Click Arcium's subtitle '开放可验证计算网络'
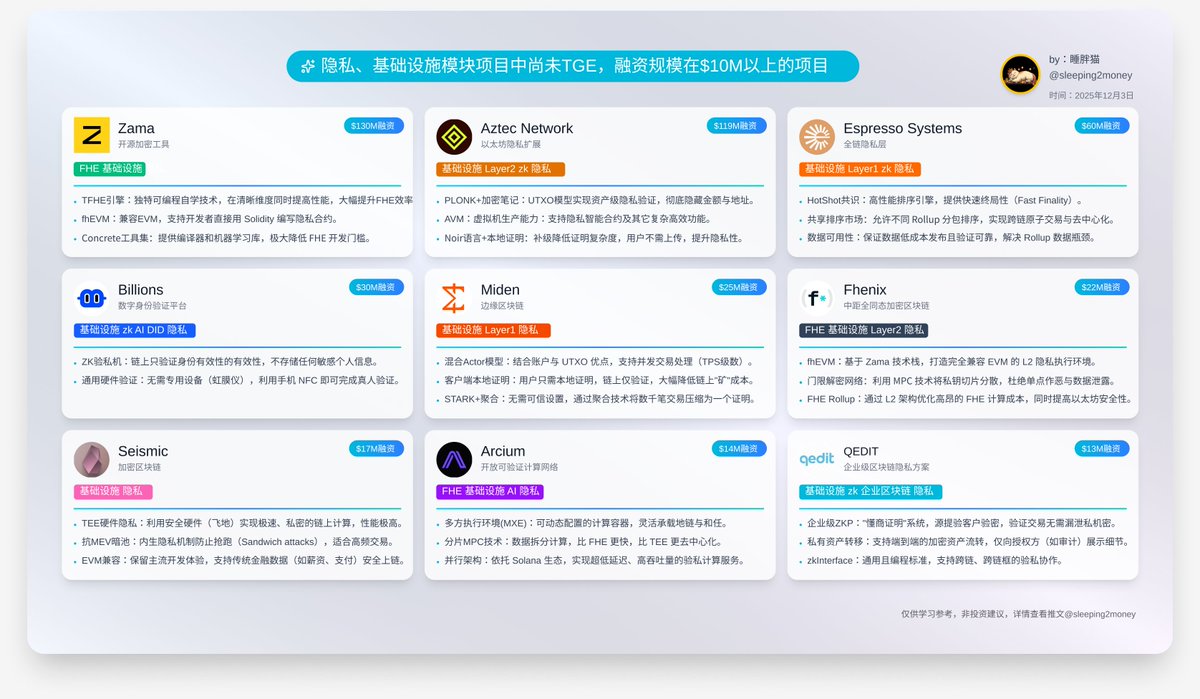Screen dimensions: 1200x699 pos(519,467)
